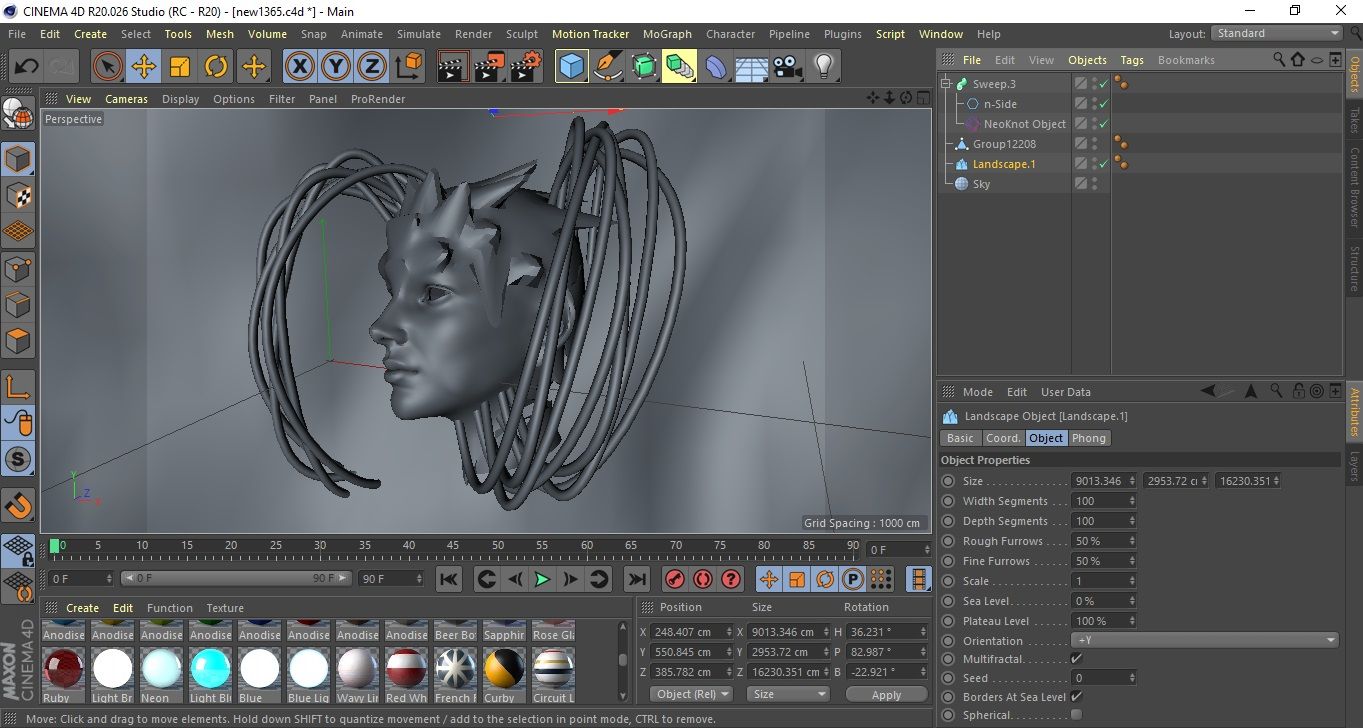The width and height of the screenshot is (1363, 728).
Task: Render the active view clapperboard
Action: point(453,67)
